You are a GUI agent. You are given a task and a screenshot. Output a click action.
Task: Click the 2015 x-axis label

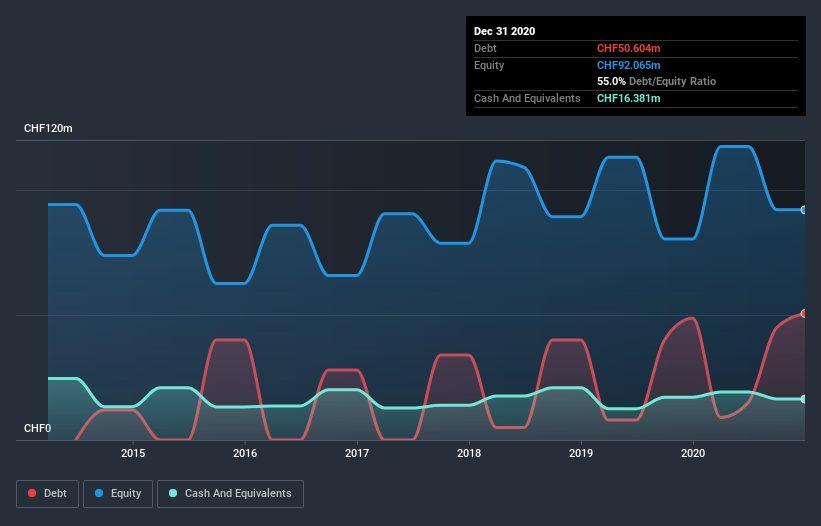click(133, 453)
